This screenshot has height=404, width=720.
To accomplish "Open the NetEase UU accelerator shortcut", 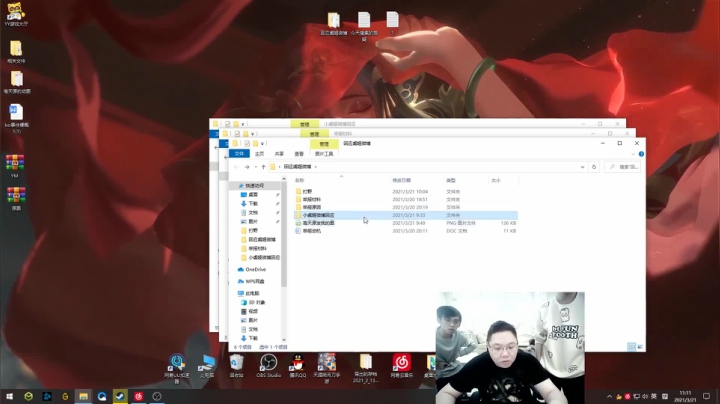I will 177,369.
